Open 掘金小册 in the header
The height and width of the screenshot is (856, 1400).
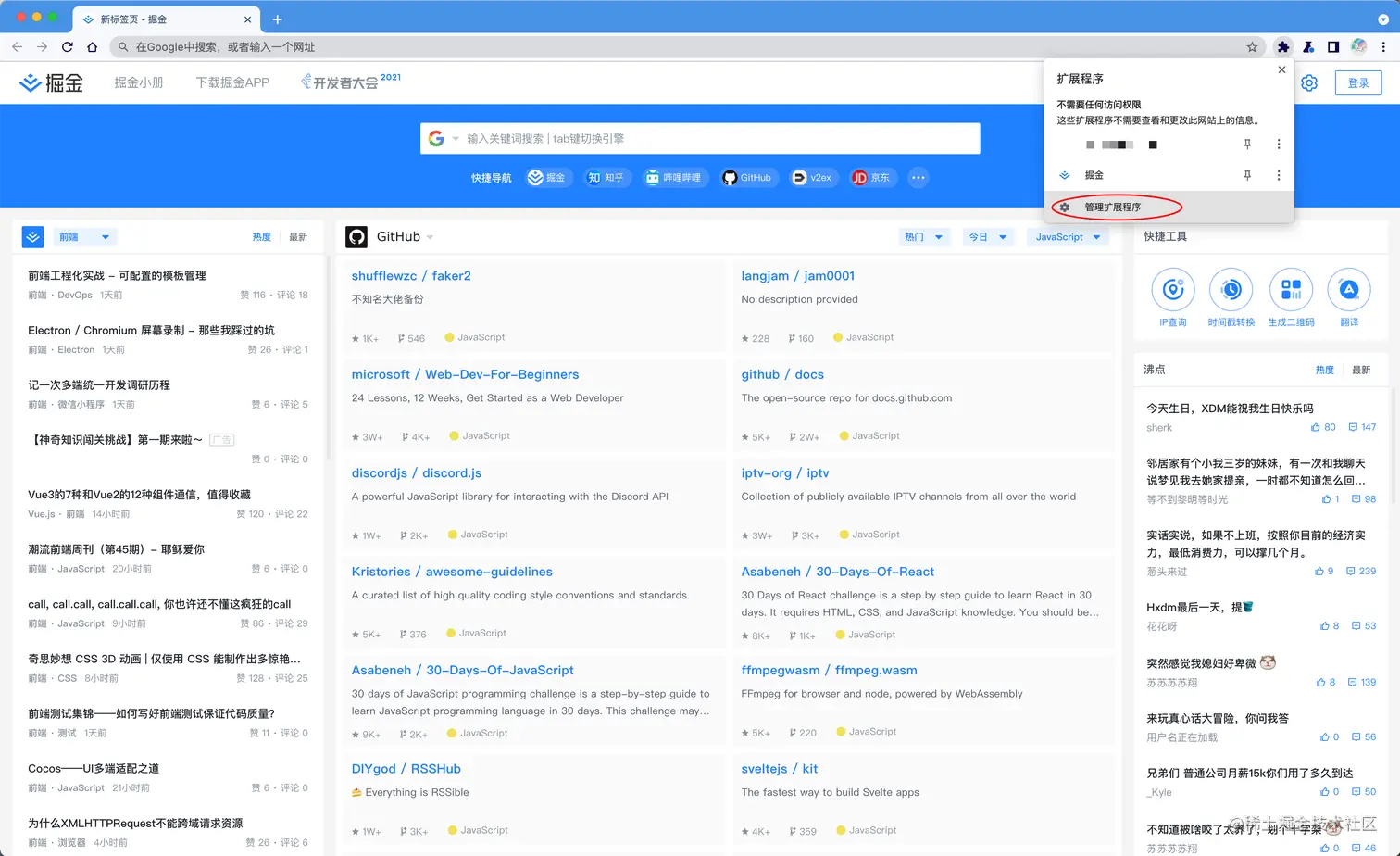tap(139, 82)
